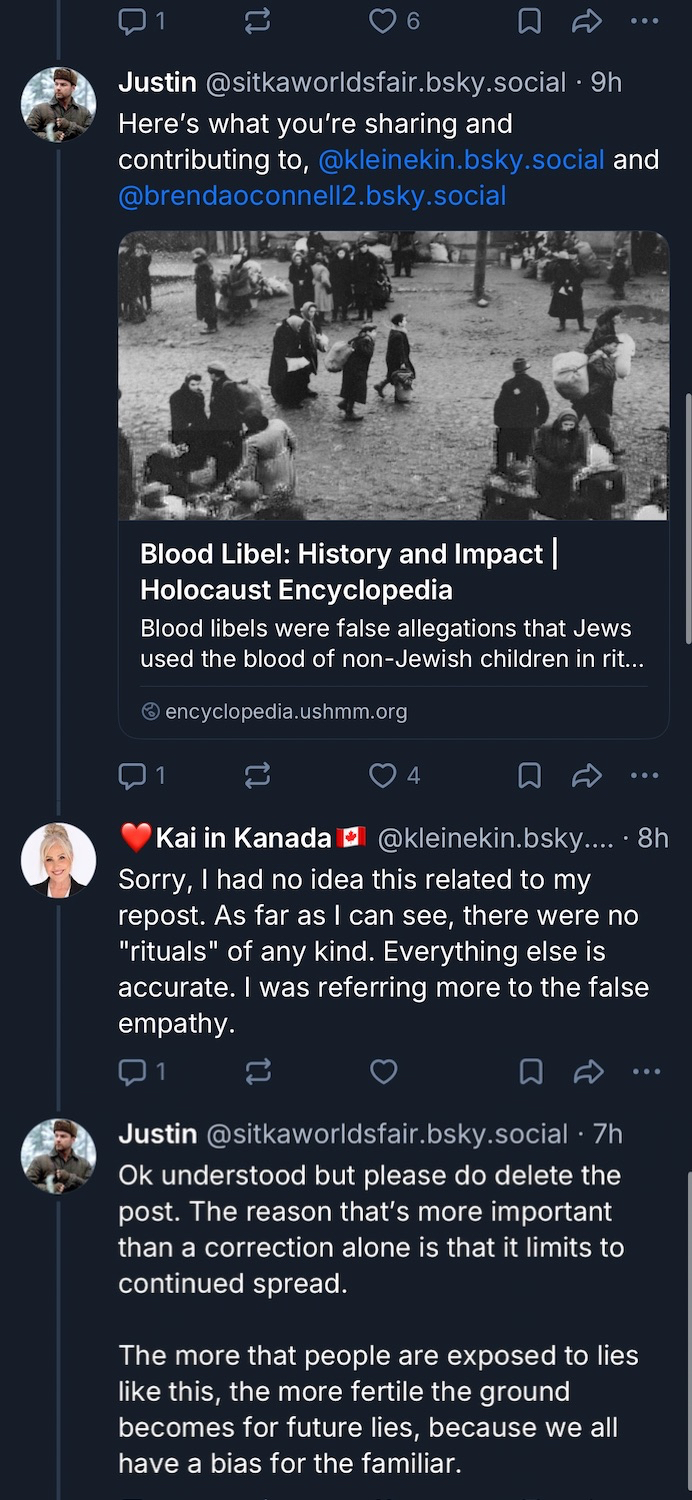Screen dimensions: 692x1500
Task: Open Kai in Kanada's profile avatar
Action: [58, 860]
